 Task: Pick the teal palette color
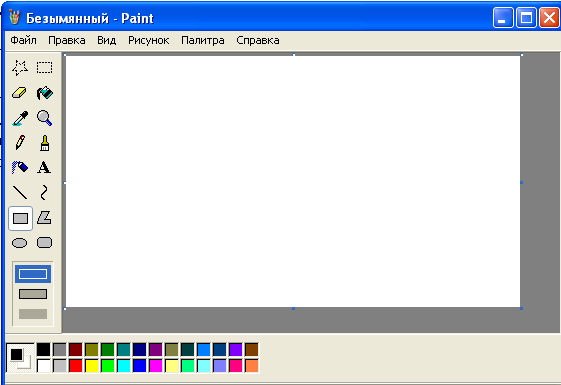pyautogui.click(x=124, y=350)
